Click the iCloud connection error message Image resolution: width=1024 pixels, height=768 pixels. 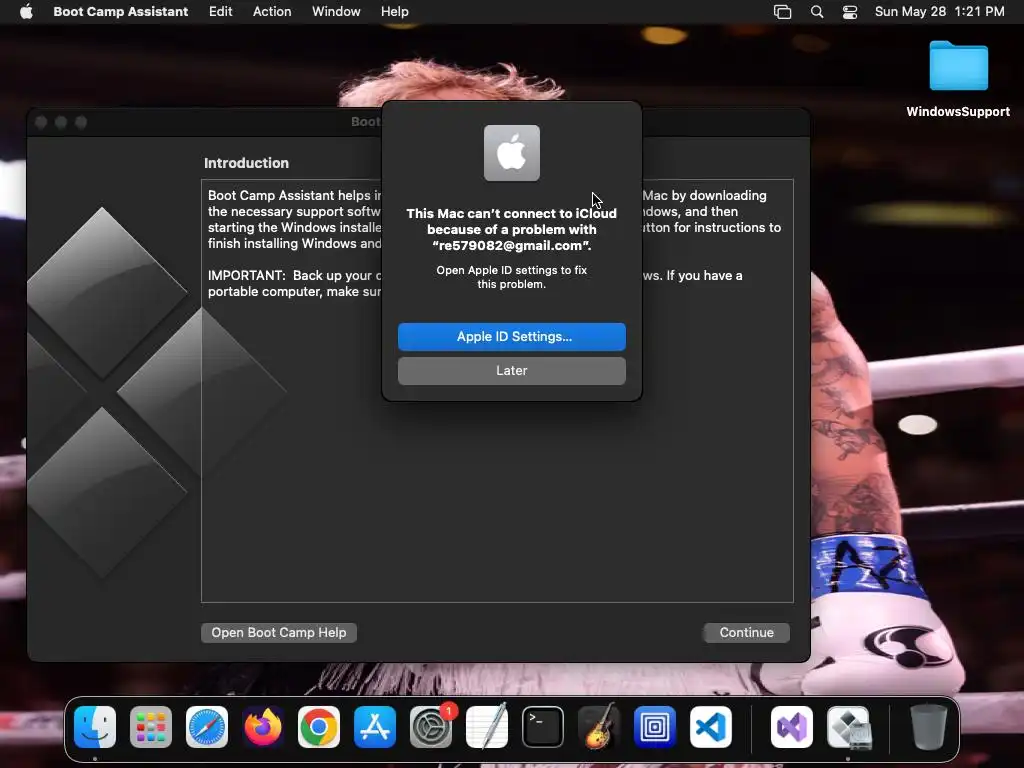(511, 229)
